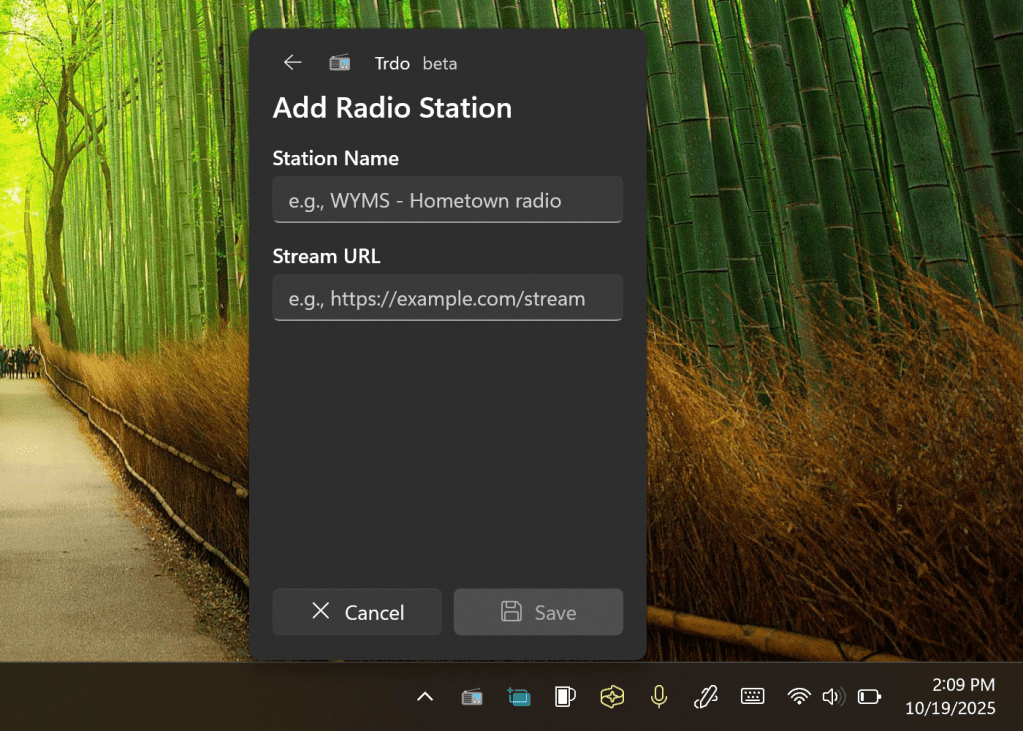Click the Station Name label
The image size is (1023, 731).
point(335,158)
